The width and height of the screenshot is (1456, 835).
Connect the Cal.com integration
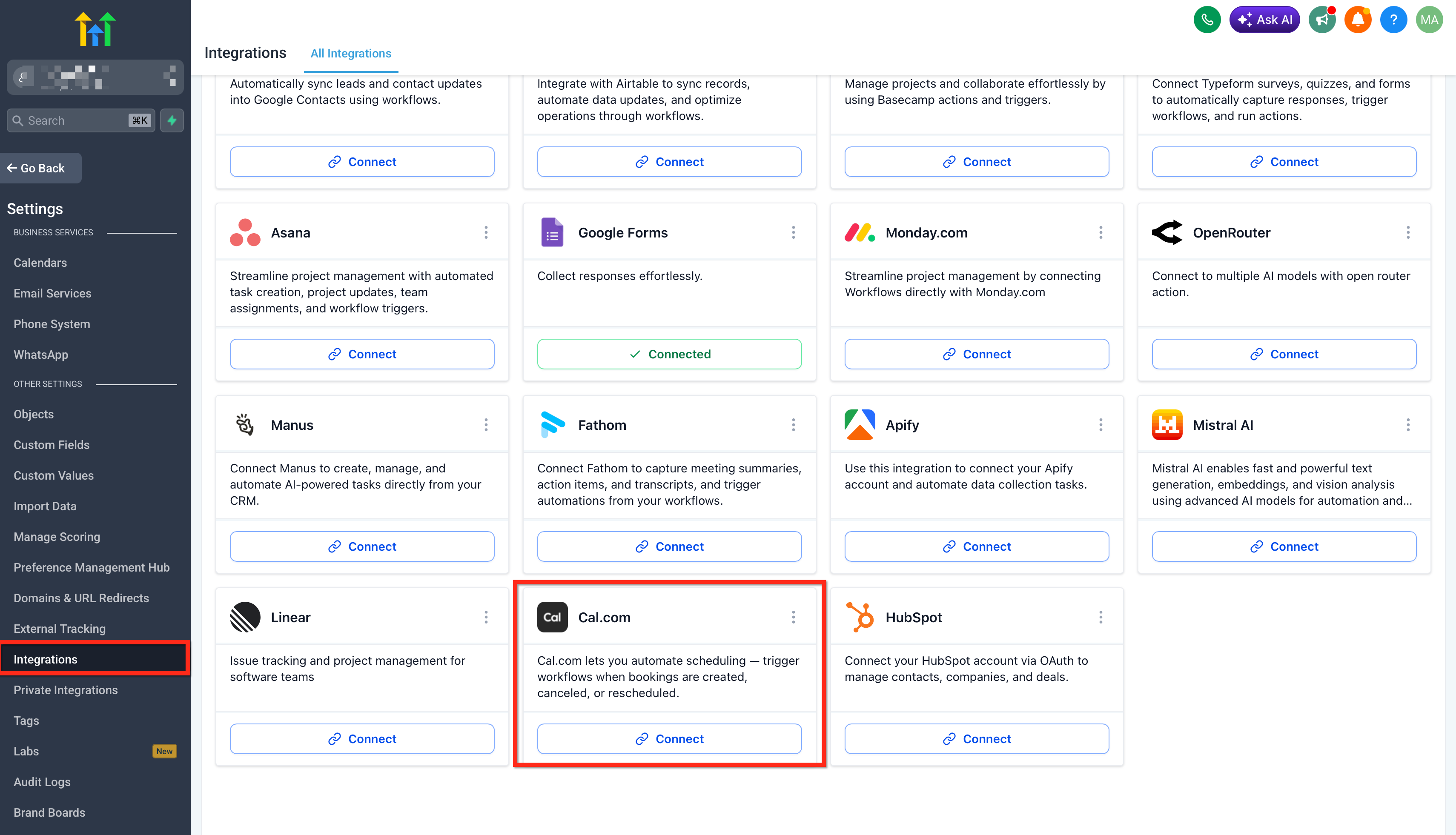pyautogui.click(x=669, y=739)
